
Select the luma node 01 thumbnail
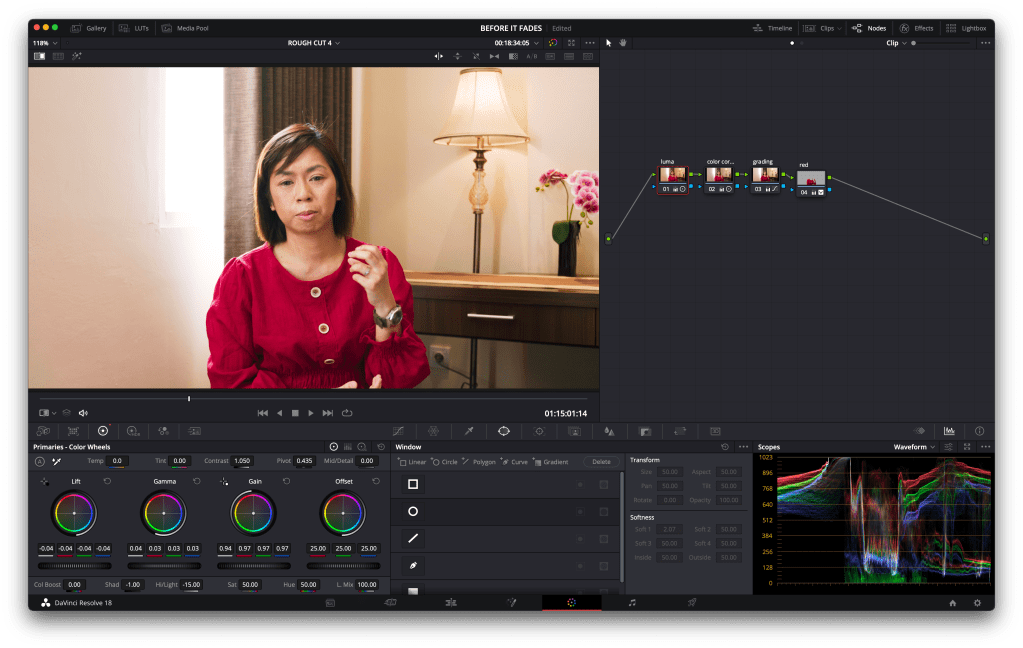click(x=672, y=174)
